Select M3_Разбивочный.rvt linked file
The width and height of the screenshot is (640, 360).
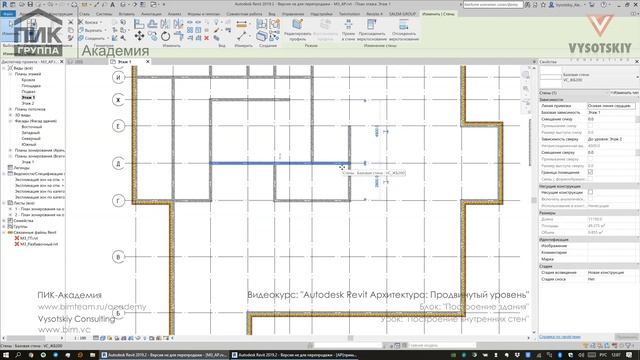point(39,244)
